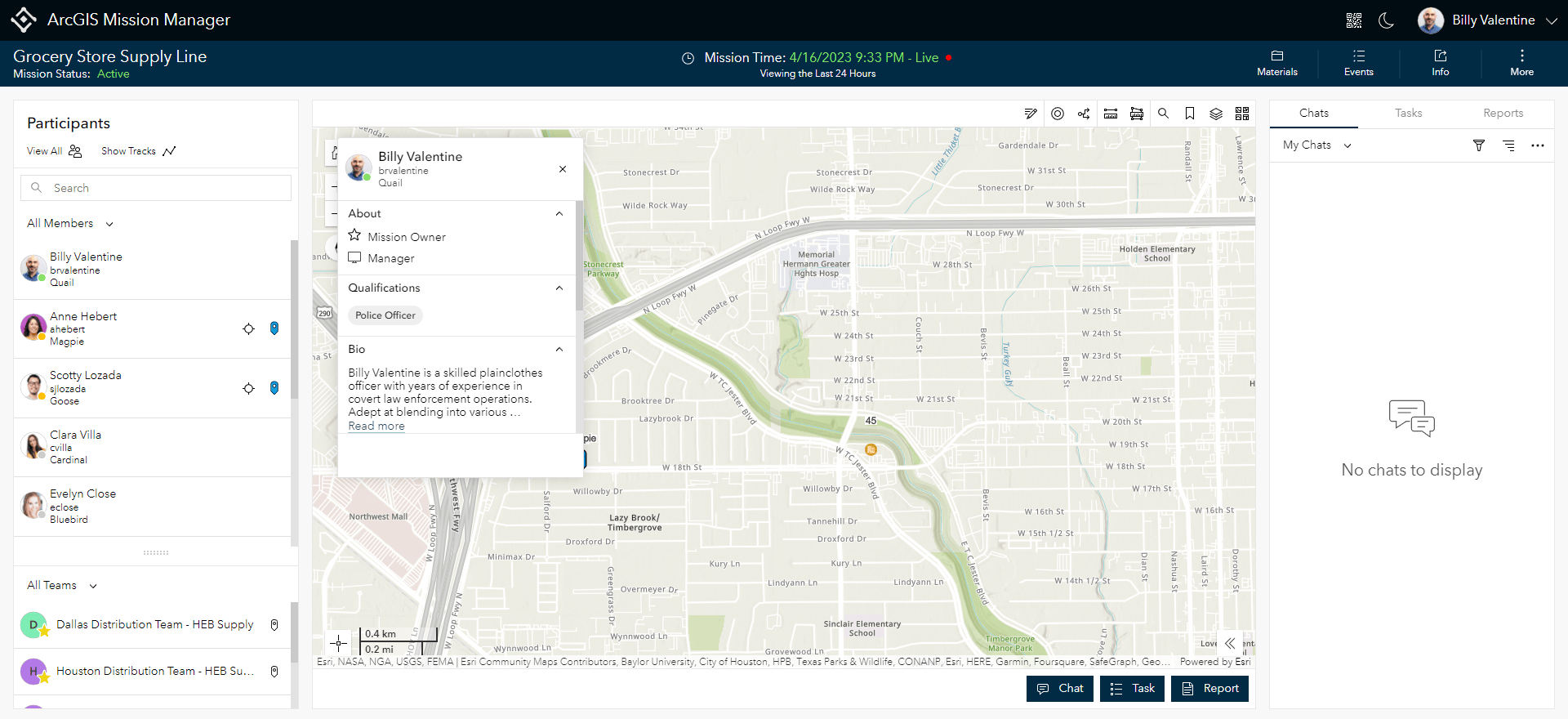
Task: Select Anne Hebert participant
Action: 153,329
